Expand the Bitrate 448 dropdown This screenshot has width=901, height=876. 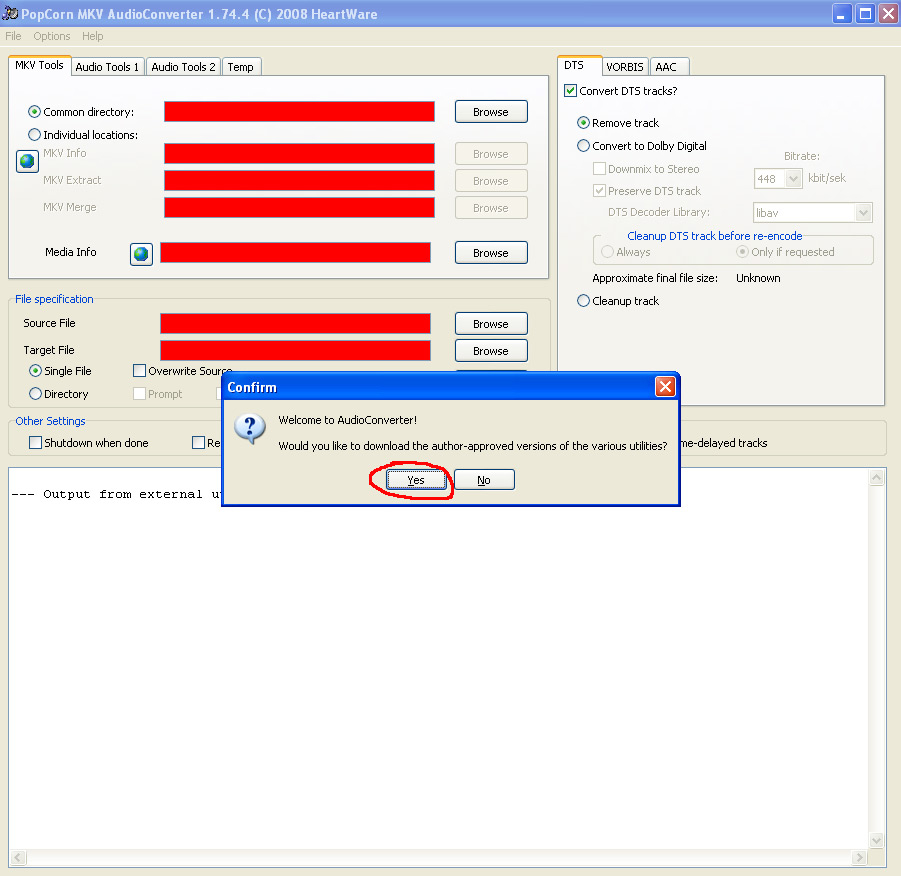[x=794, y=179]
